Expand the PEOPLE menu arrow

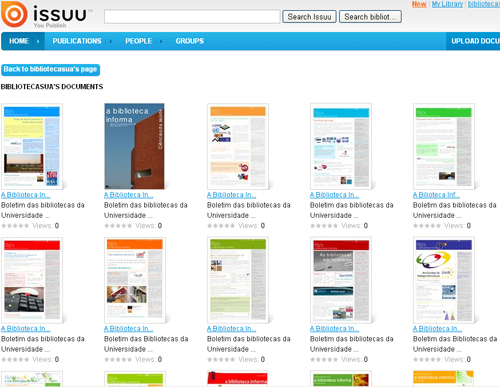point(161,41)
